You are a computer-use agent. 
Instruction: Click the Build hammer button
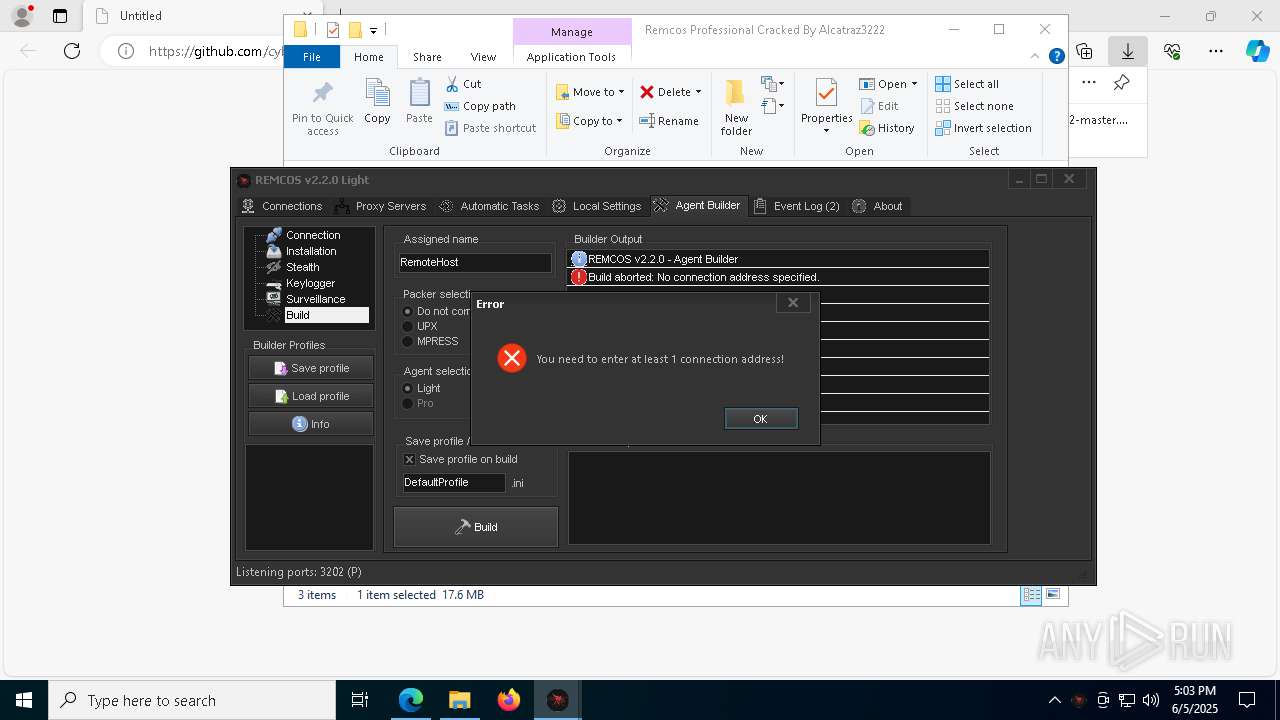(x=476, y=527)
